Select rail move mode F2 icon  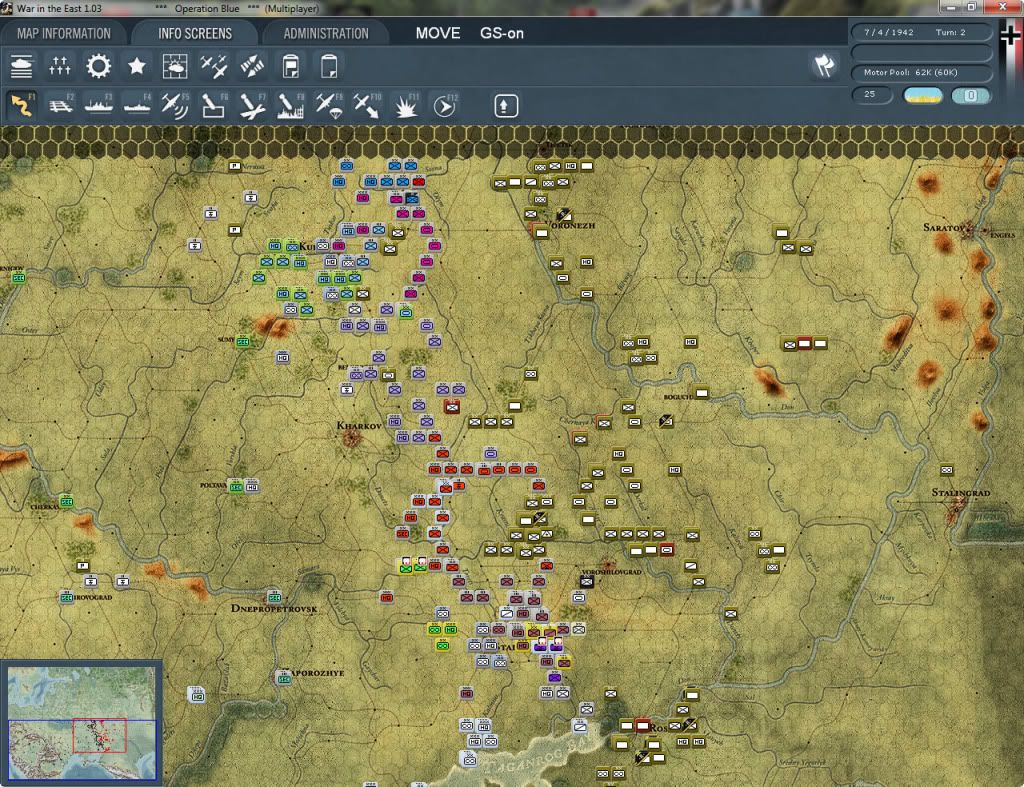60,106
